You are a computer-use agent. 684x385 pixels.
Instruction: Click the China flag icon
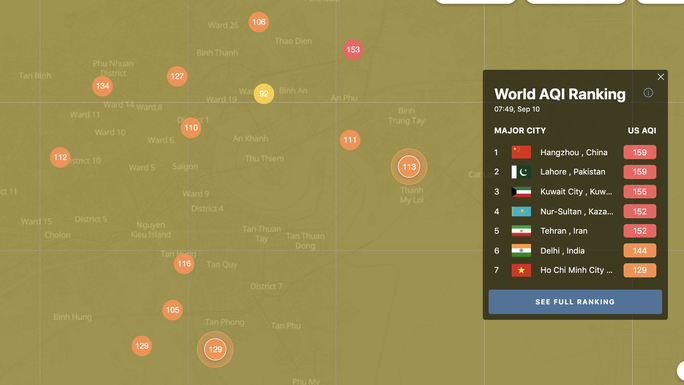[521, 152]
